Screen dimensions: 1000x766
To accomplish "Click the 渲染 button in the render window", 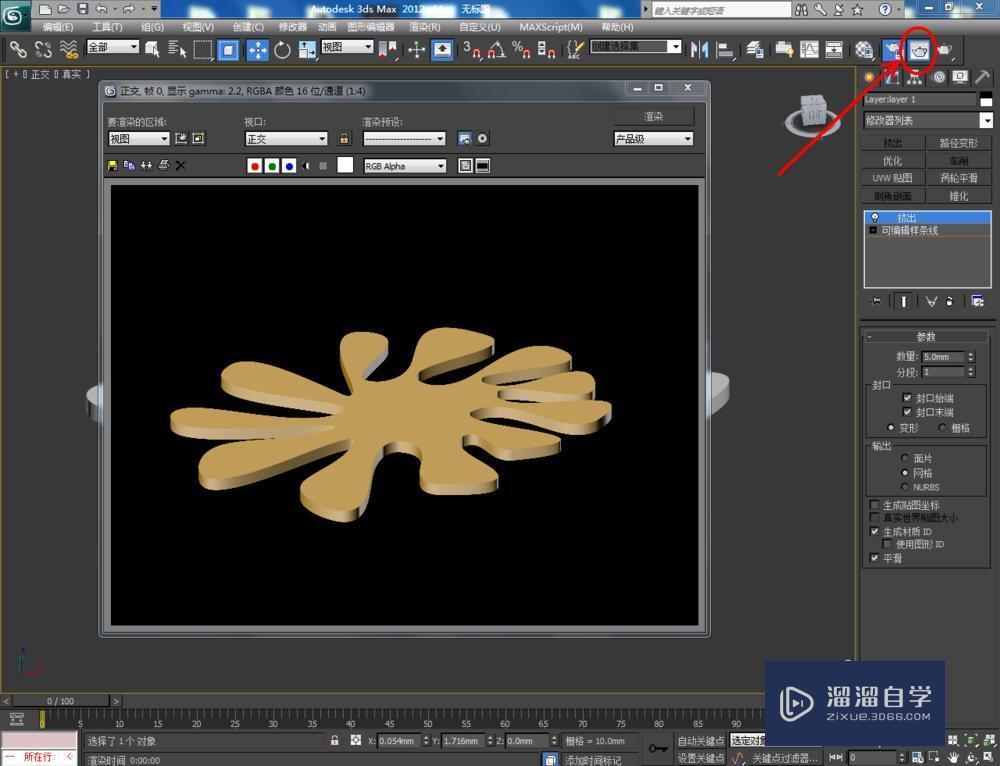I will click(655, 115).
